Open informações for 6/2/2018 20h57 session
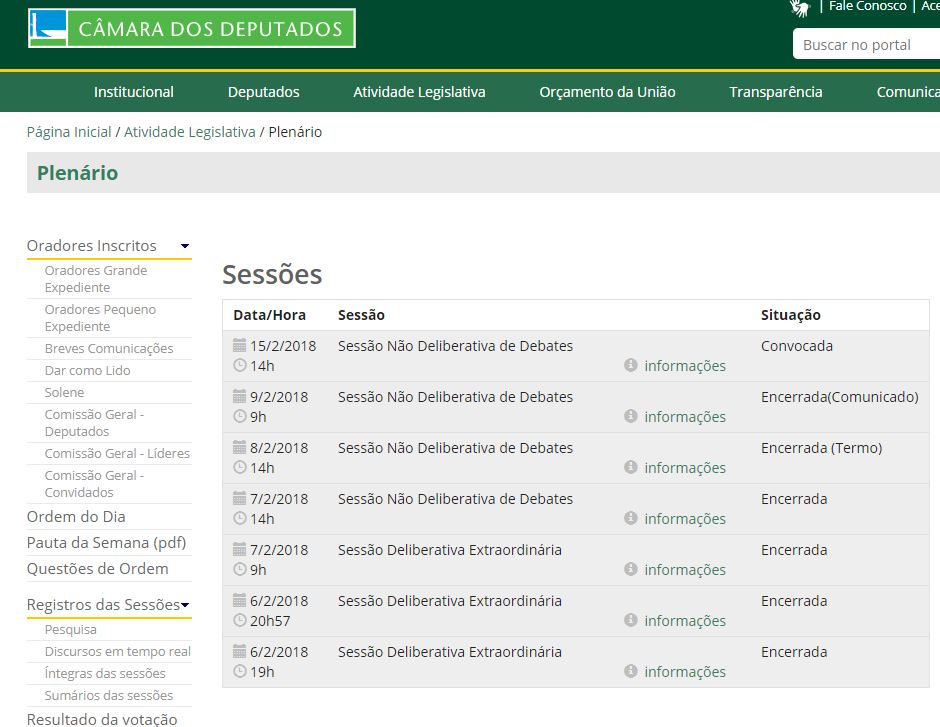Screen dimensions: 940x727 pyautogui.click(x=685, y=620)
